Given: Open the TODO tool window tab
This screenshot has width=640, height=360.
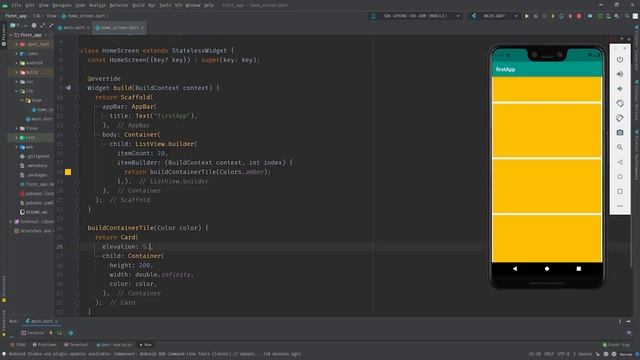Looking at the screenshot, I should pos(18,345).
